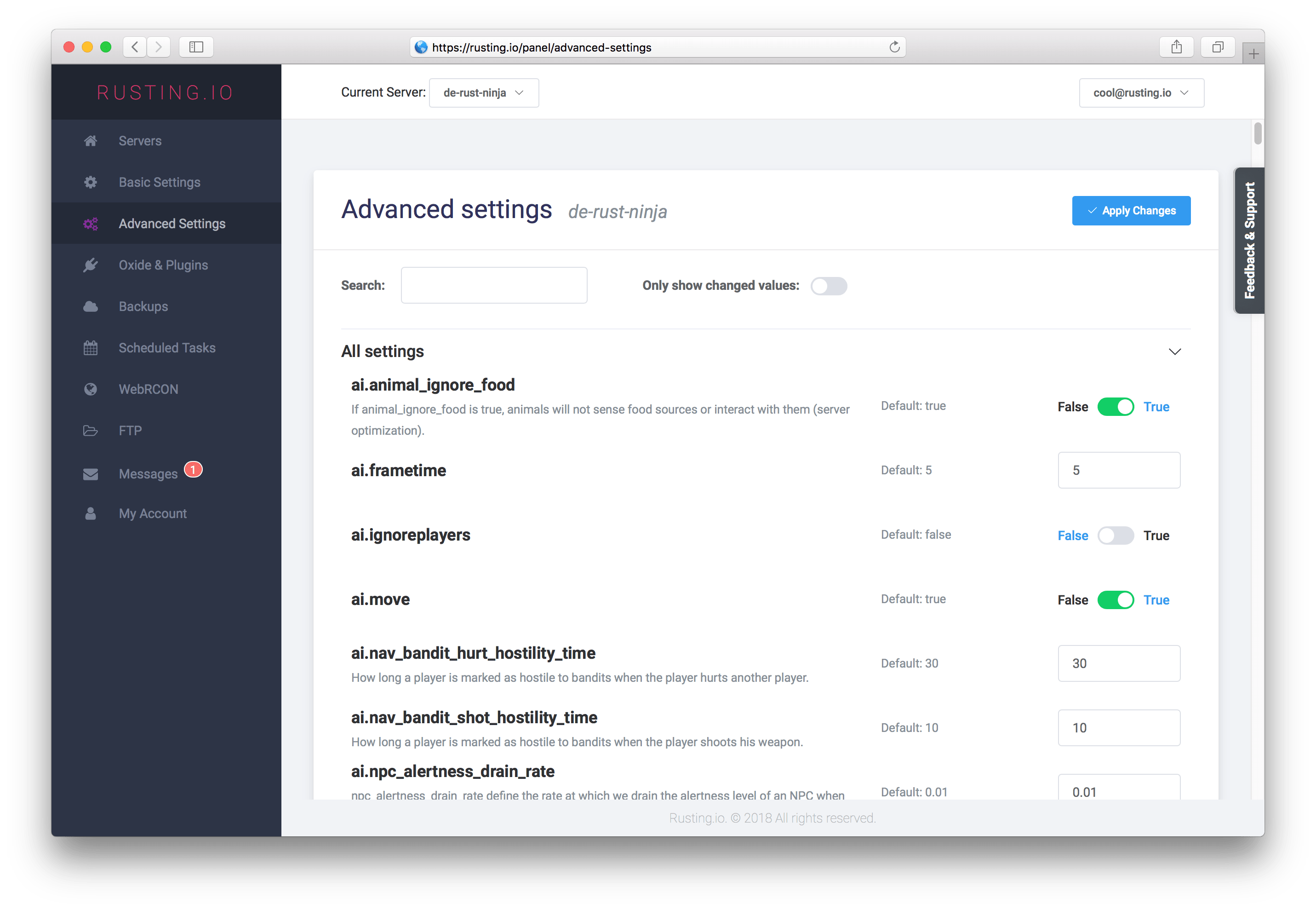The image size is (1316, 910).
Task: Click the WebRCON globe icon
Action: tap(90, 389)
